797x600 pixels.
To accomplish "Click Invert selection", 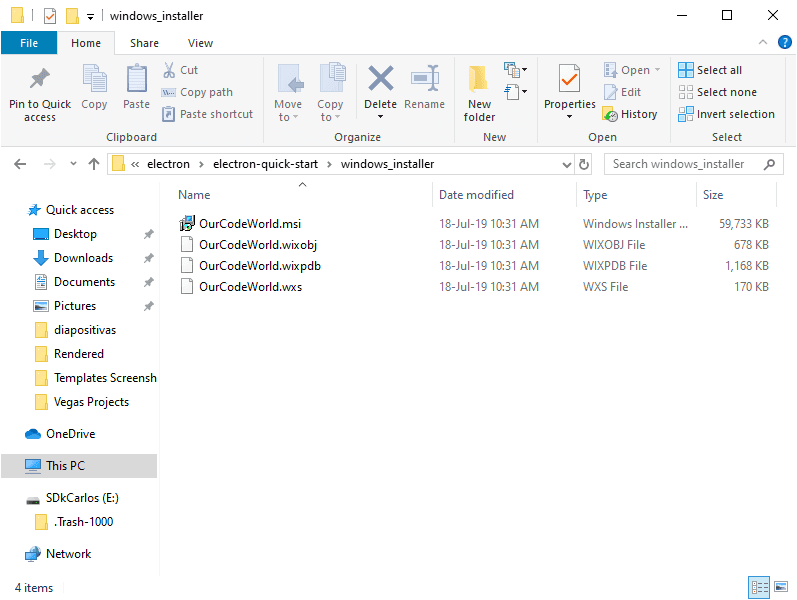I will 726,114.
